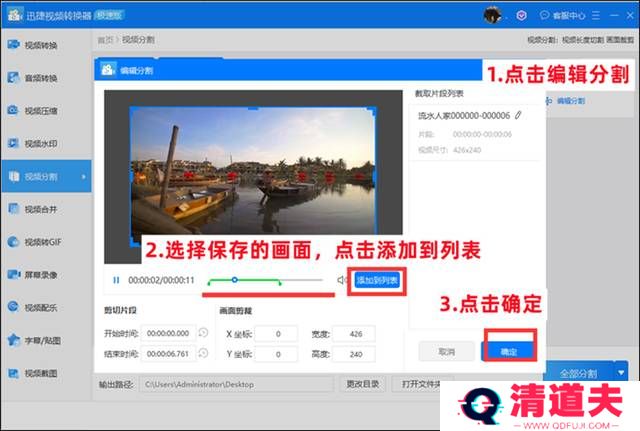The height and width of the screenshot is (431, 640).
Task: Click the green clip end marker
Action: (x=280, y=282)
